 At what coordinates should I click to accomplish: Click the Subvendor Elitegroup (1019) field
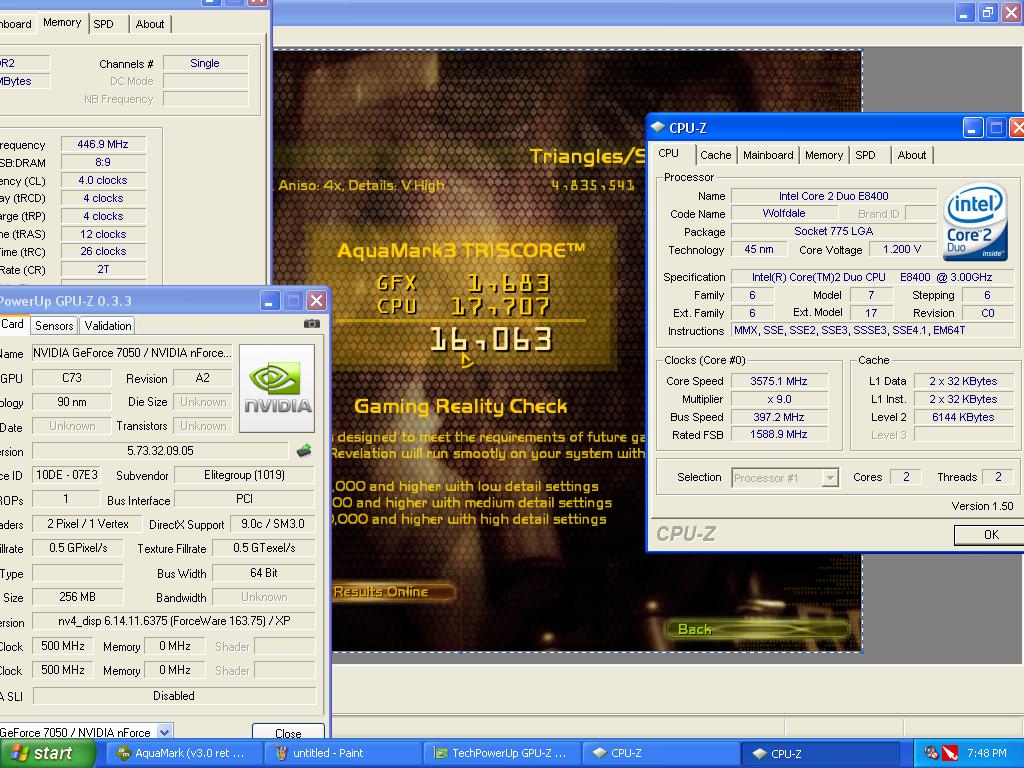coord(244,475)
